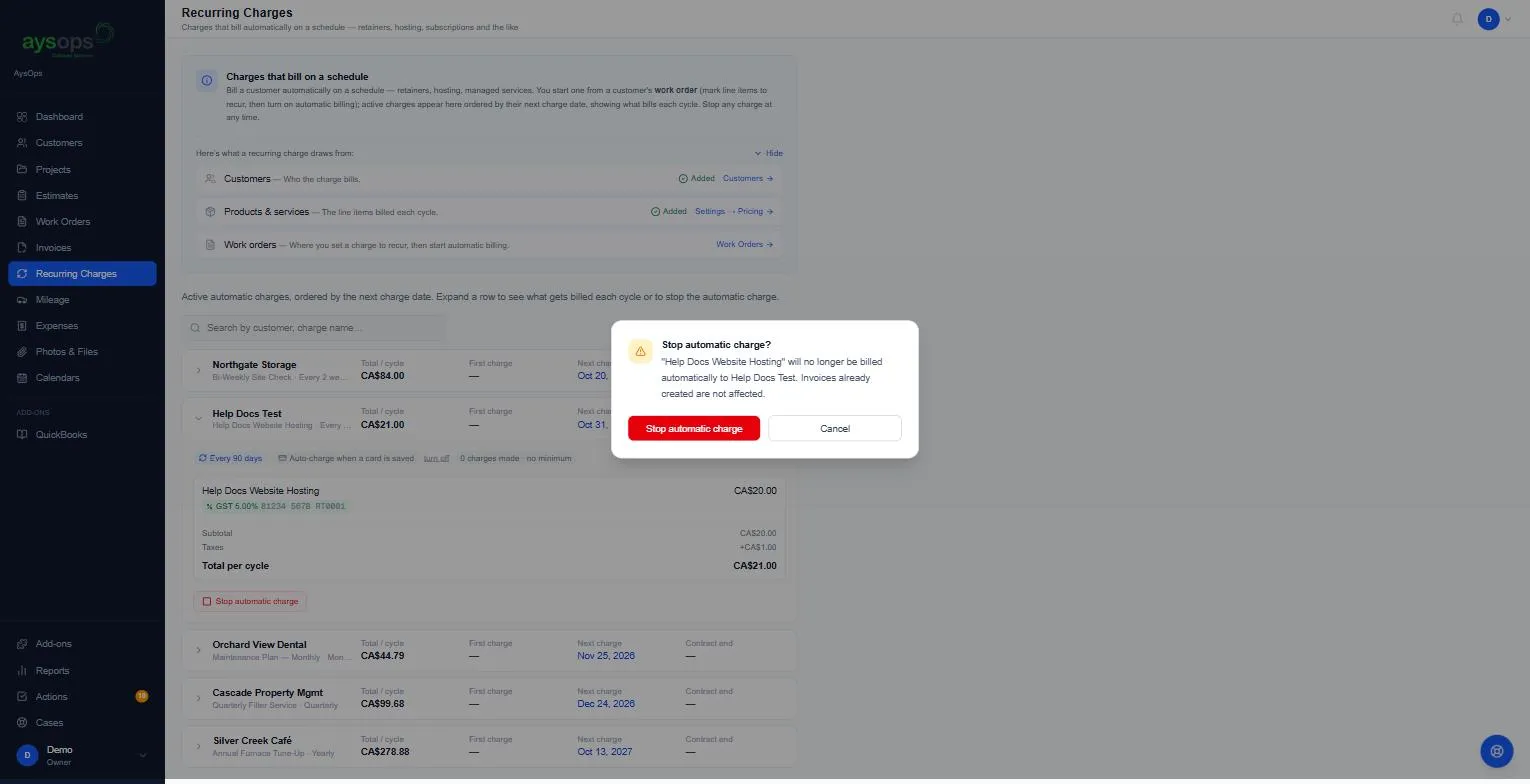
Task: Expand the Silver Creek Café row
Action: pyautogui.click(x=198, y=747)
